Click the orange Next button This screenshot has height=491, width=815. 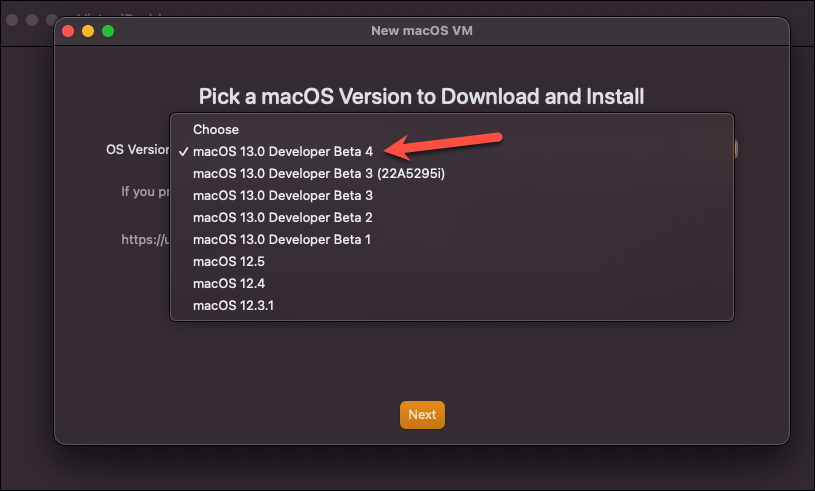coord(422,415)
